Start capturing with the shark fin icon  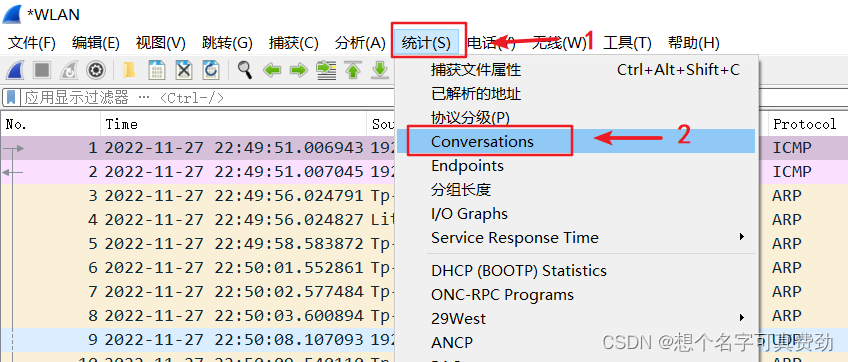pyautogui.click(x=16, y=70)
